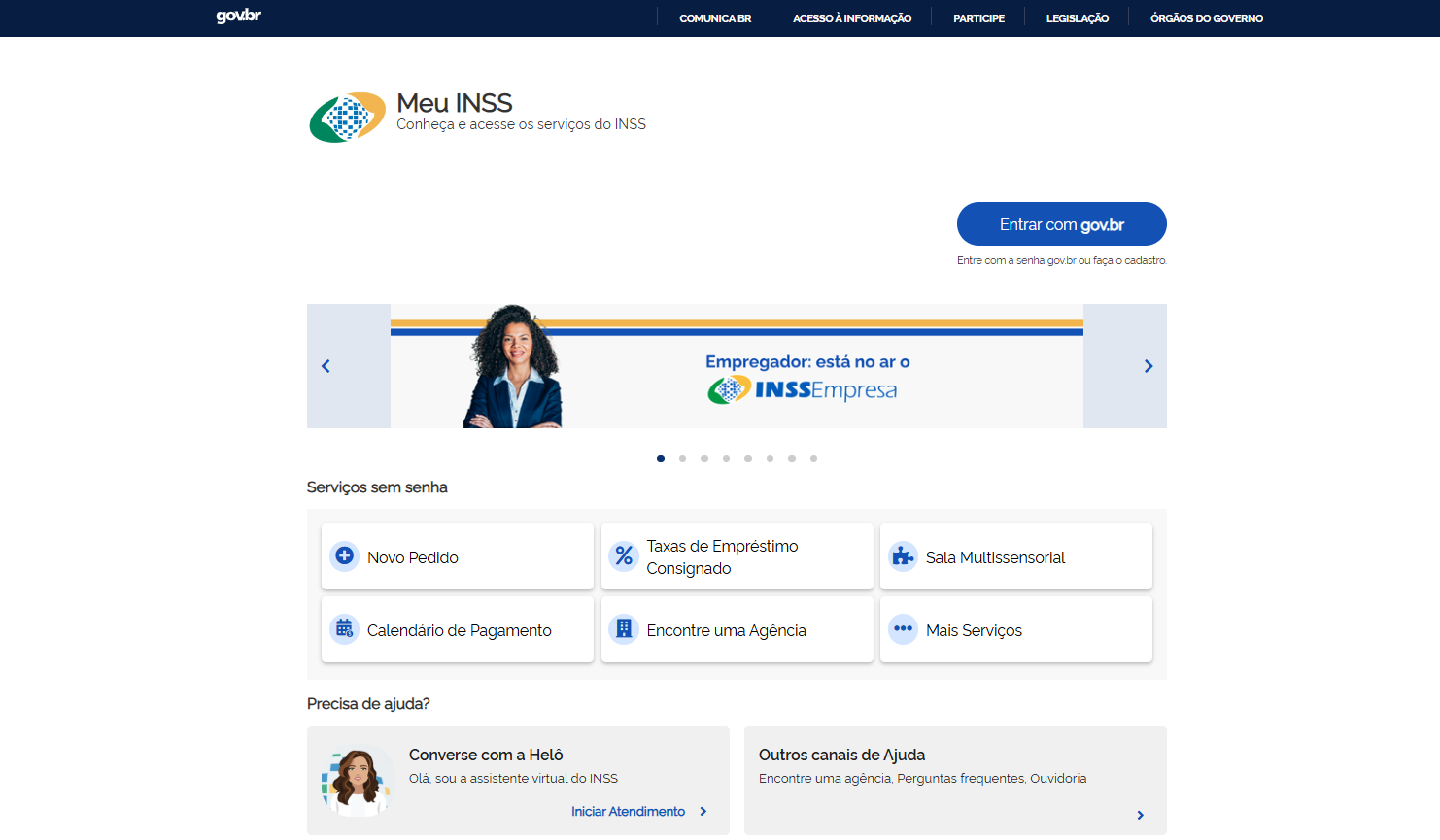Screen dimensions: 1440x840
Task: Select the third carousel dot
Action: (x=704, y=458)
